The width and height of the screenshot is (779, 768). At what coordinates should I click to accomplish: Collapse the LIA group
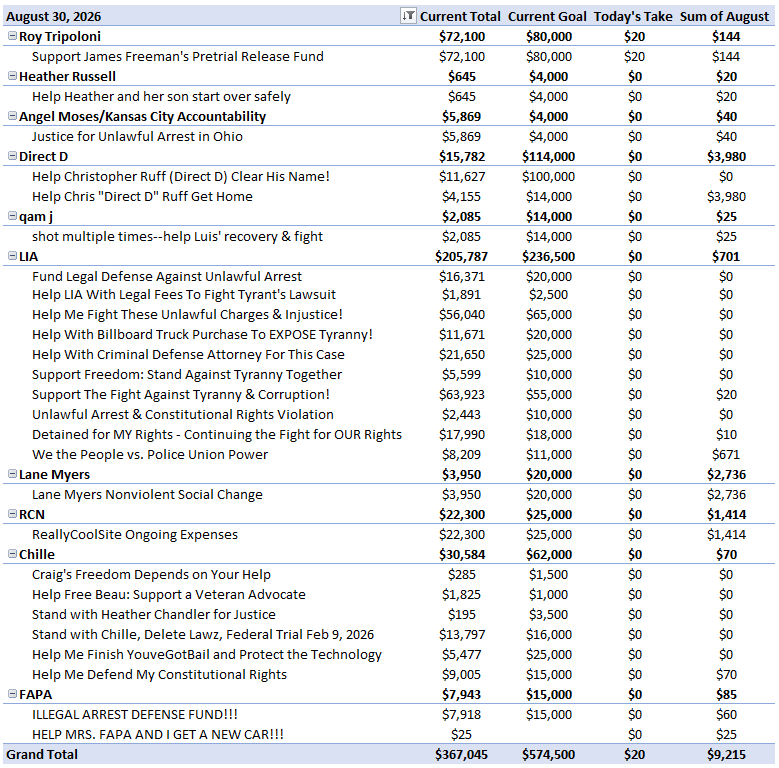12,256
